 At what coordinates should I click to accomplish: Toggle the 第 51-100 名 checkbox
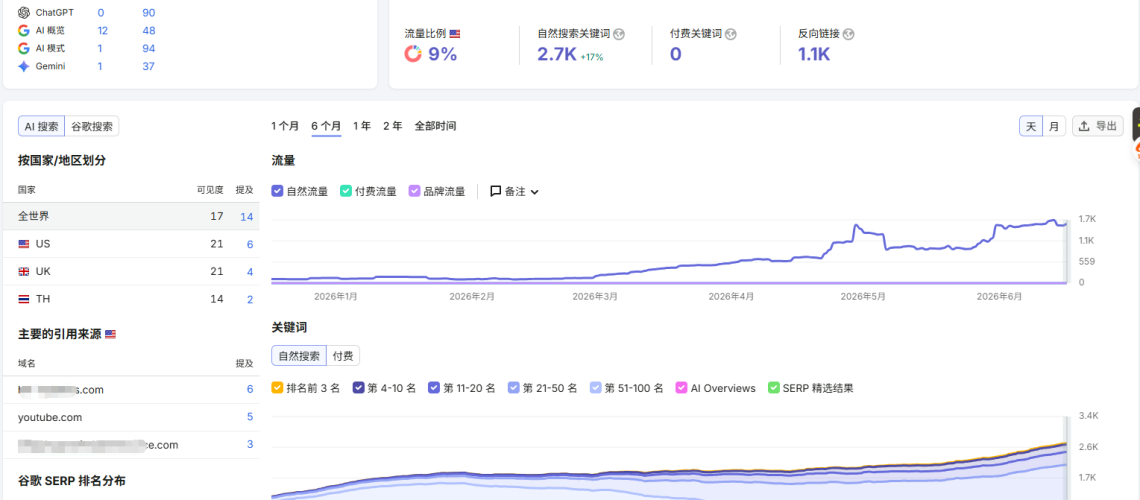(595, 388)
